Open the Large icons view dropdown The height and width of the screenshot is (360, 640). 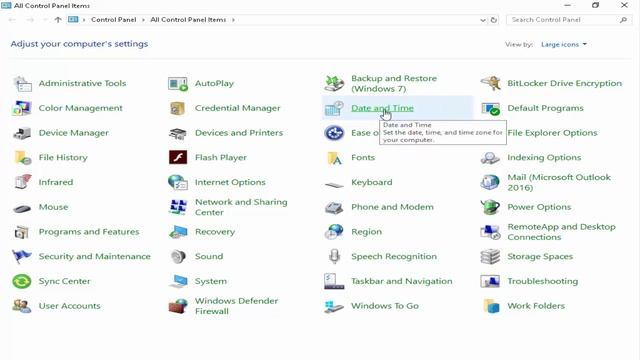564,44
